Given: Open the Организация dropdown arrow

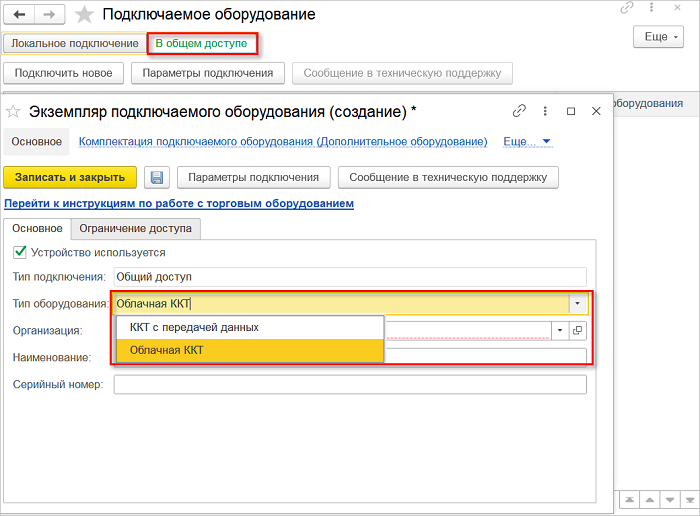Looking at the screenshot, I should pyautogui.click(x=561, y=331).
